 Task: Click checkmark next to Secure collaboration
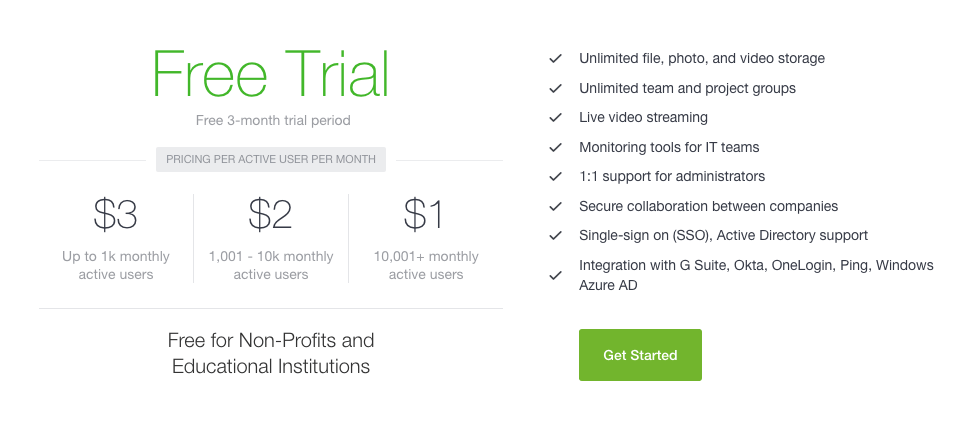point(555,206)
